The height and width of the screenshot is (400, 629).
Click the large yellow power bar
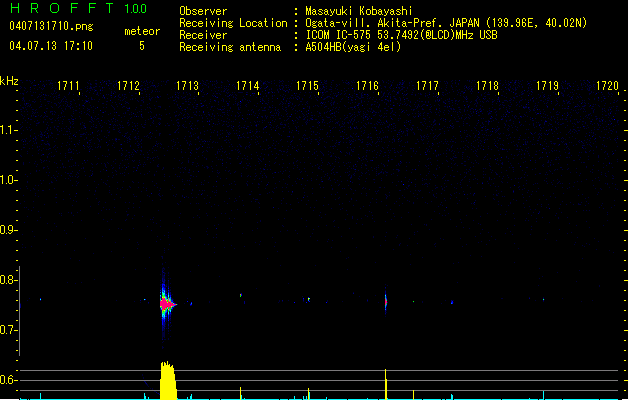[168, 382]
